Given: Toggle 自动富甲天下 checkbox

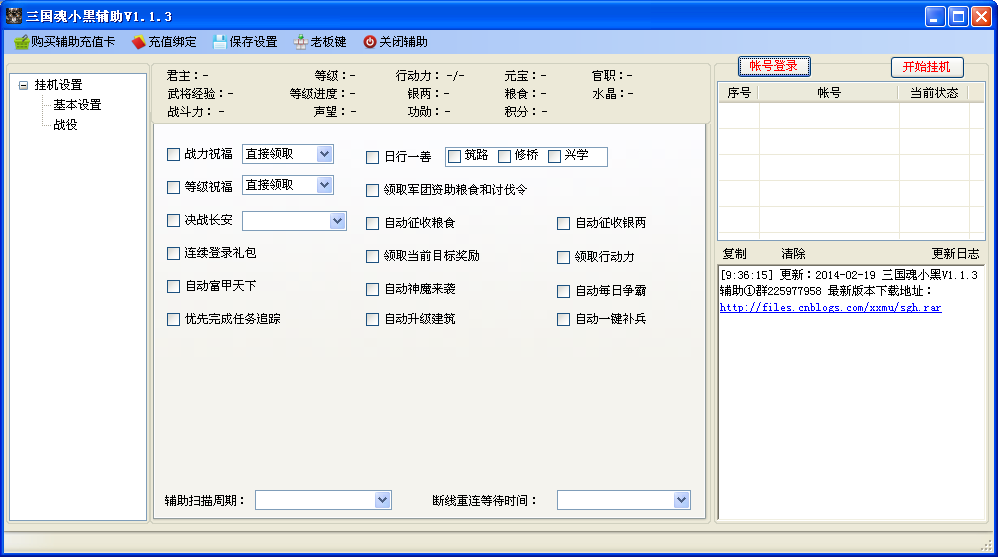Looking at the screenshot, I should [x=173, y=286].
